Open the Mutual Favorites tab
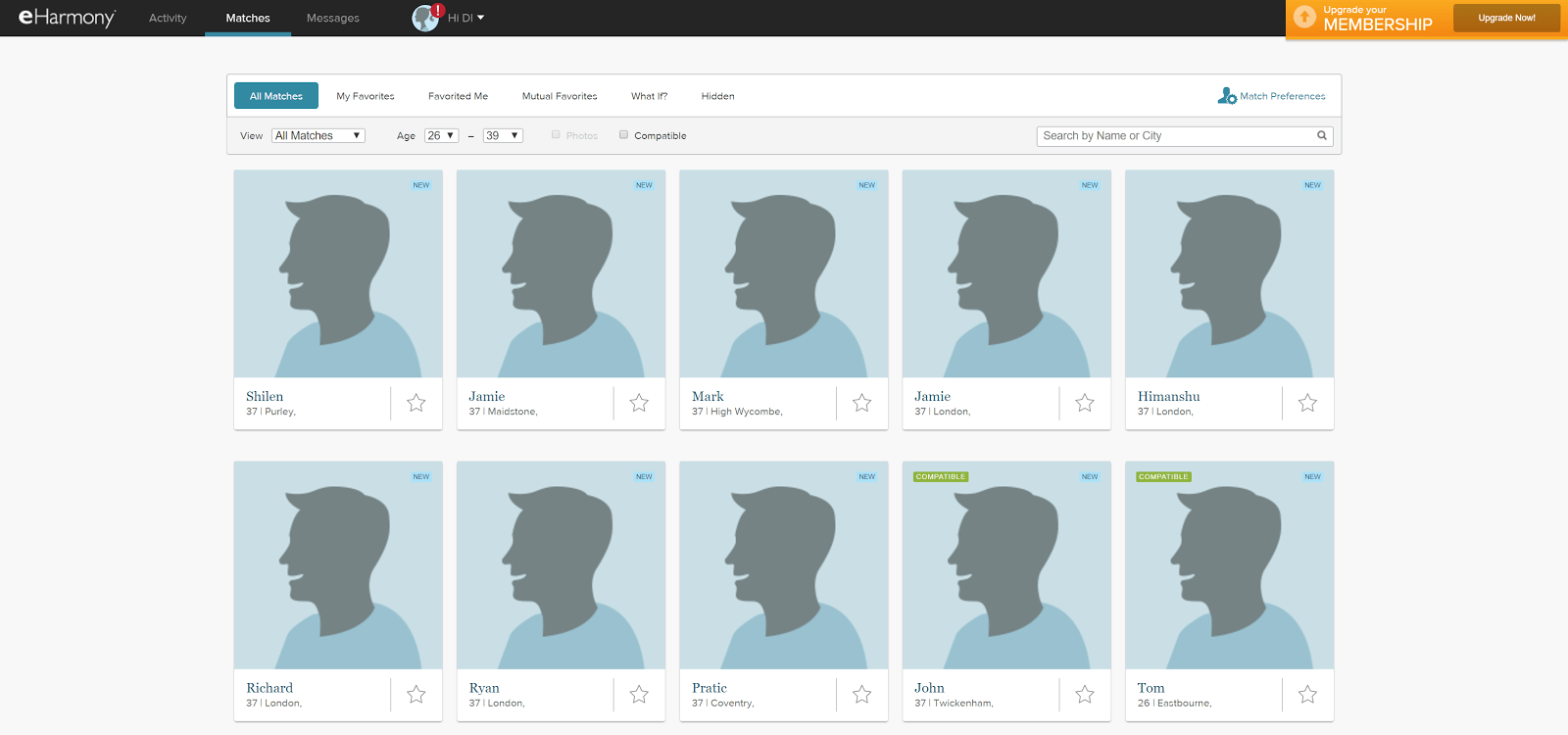The width and height of the screenshot is (1568, 735). [x=560, y=96]
